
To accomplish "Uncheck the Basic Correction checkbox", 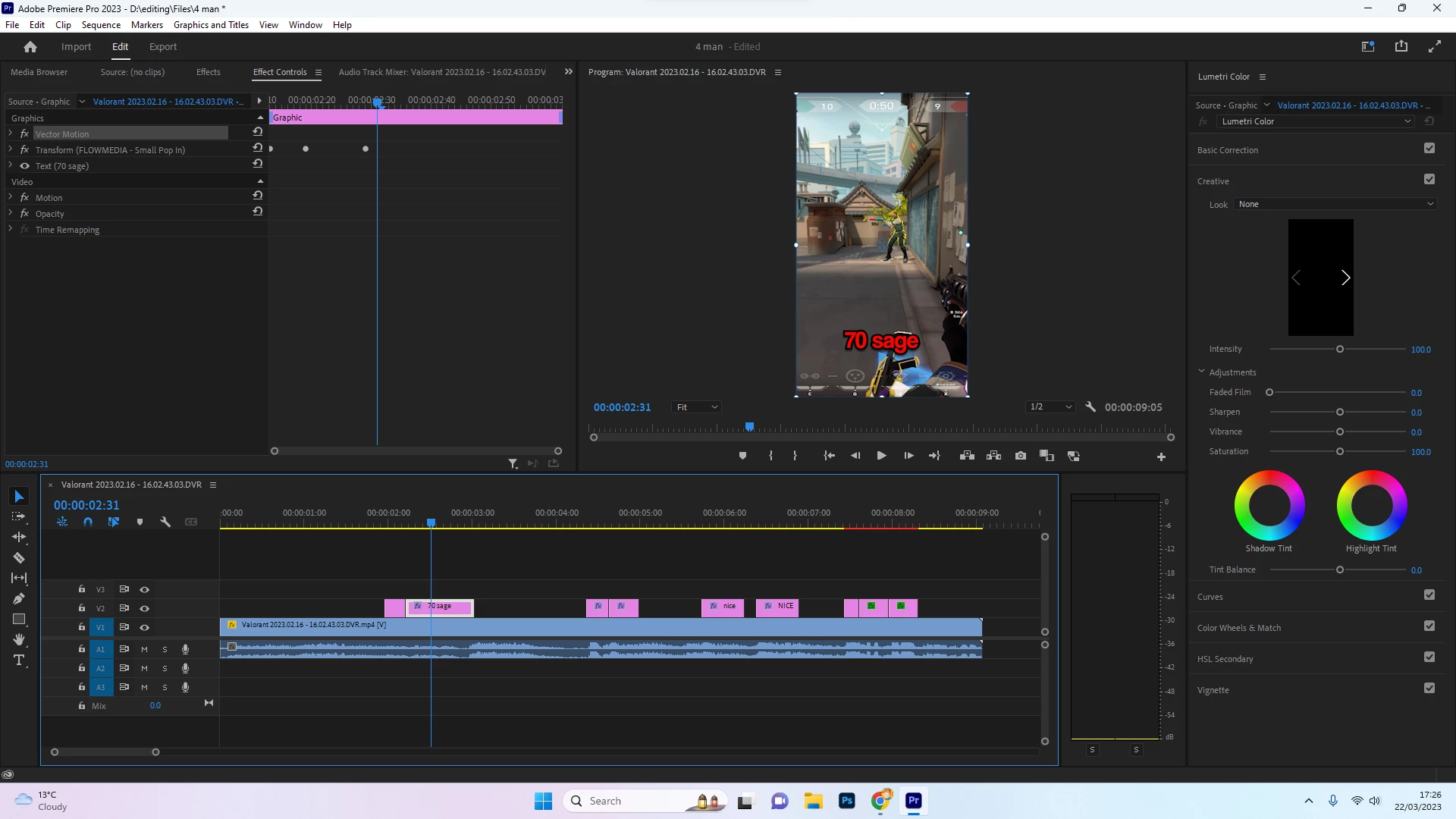I will pyautogui.click(x=1429, y=149).
